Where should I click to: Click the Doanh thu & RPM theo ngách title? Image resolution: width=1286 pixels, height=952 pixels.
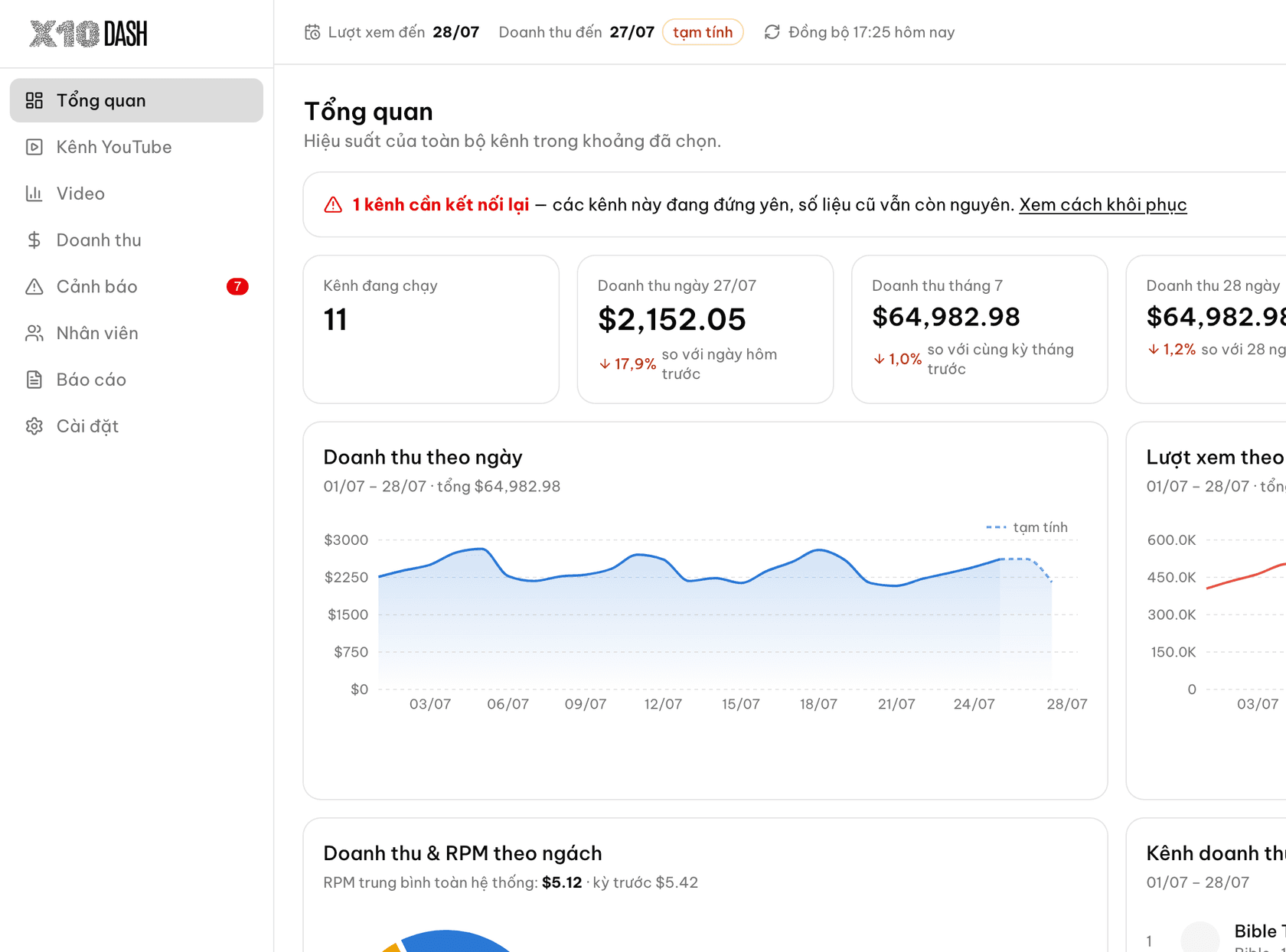click(x=462, y=853)
